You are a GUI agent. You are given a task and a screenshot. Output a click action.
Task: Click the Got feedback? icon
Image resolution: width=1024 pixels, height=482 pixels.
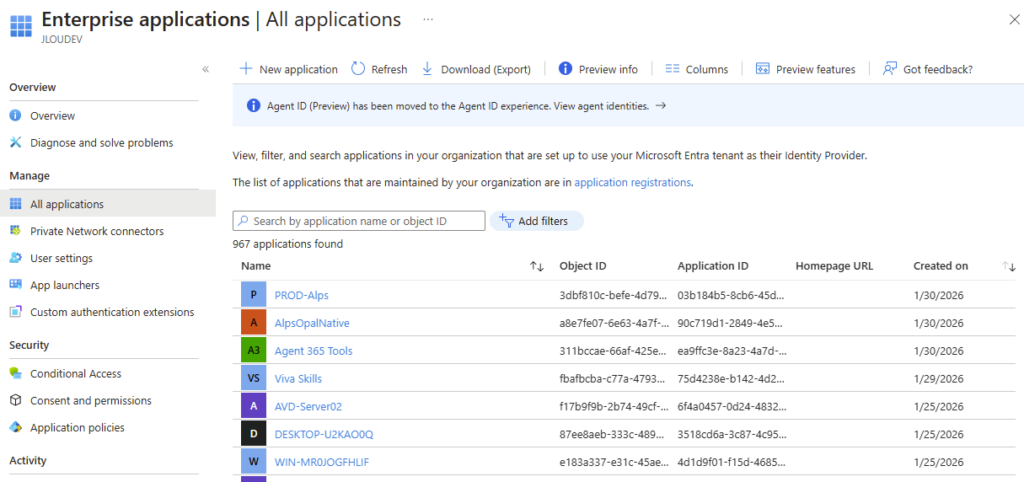(890, 69)
